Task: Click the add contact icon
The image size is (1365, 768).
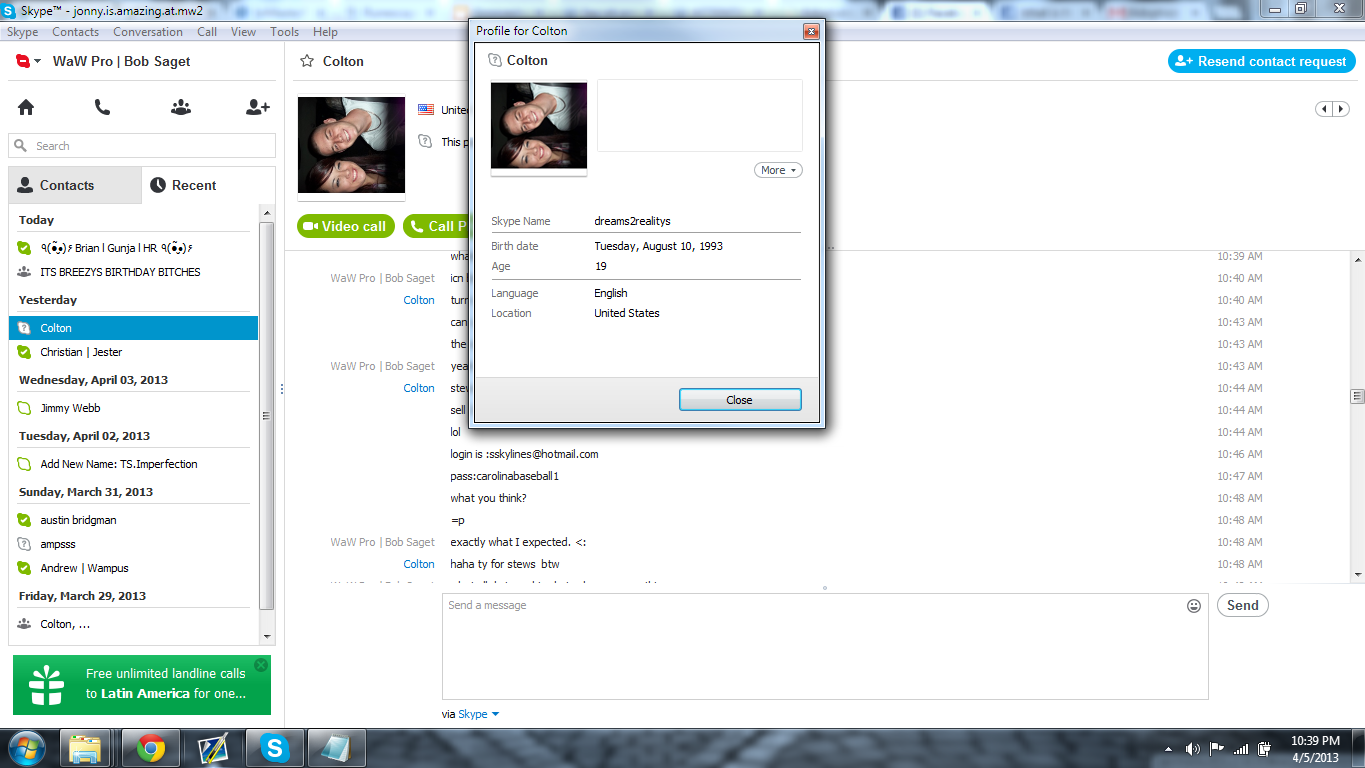Action: coord(257,107)
